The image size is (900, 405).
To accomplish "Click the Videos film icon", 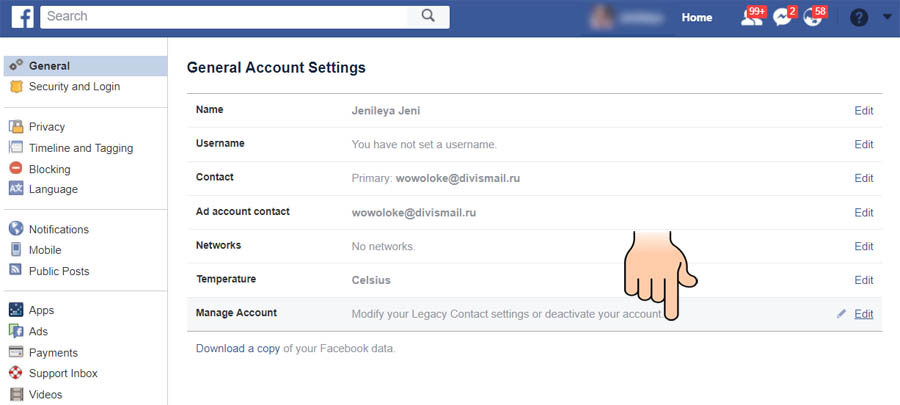I will 17,394.
